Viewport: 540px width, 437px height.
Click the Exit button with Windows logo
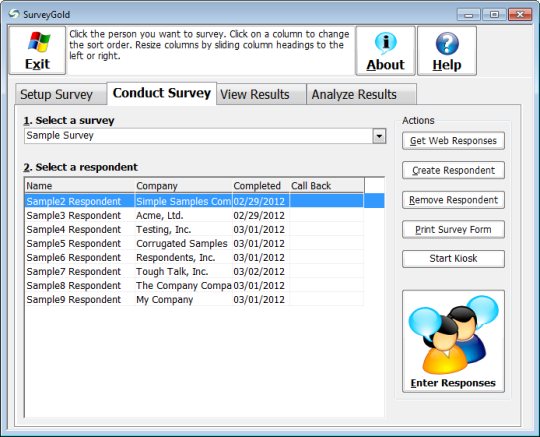click(37, 50)
